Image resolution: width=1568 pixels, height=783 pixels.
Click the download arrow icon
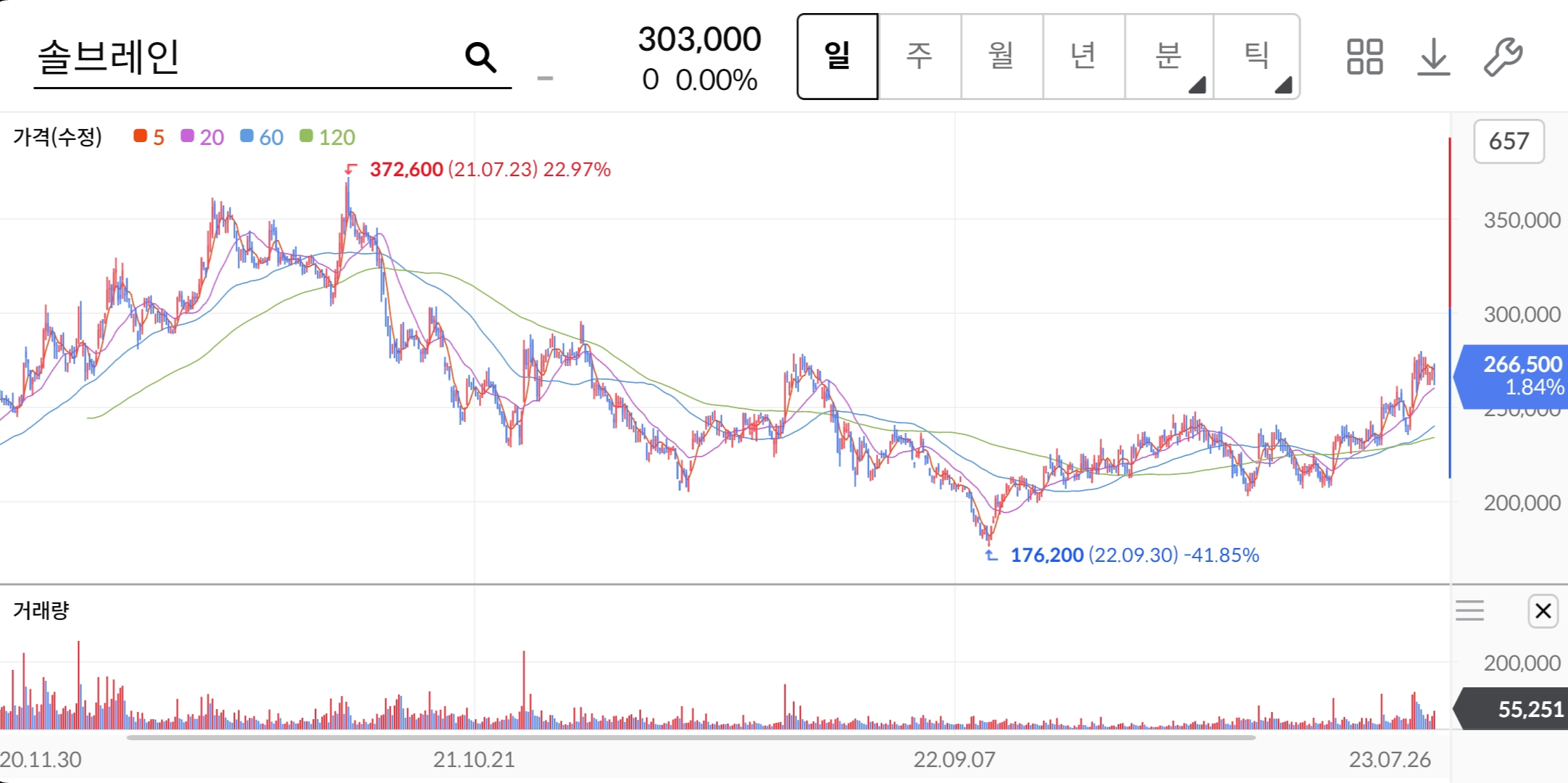click(1433, 57)
